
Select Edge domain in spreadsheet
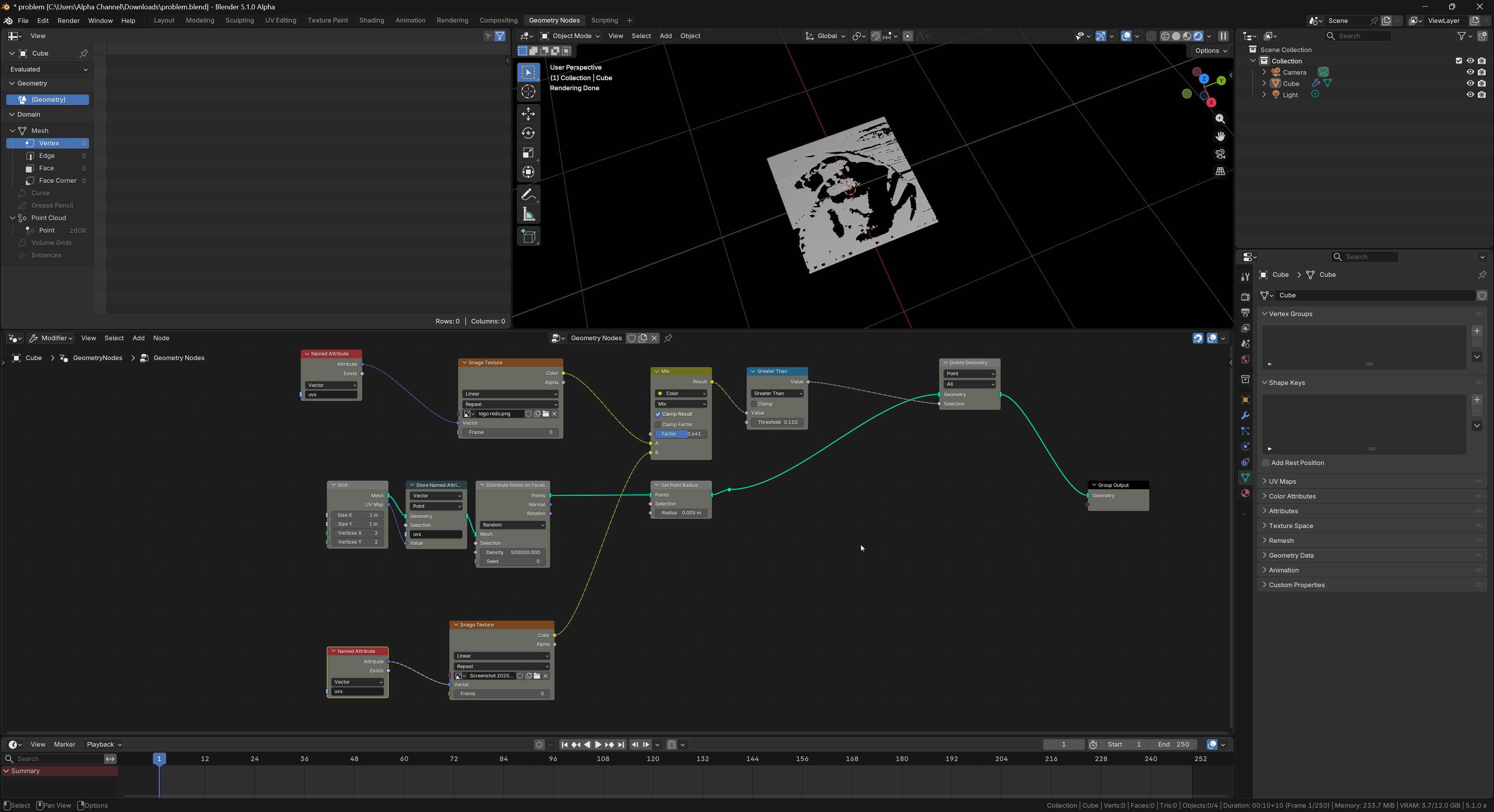pyautogui.click(x=48, y=156)
